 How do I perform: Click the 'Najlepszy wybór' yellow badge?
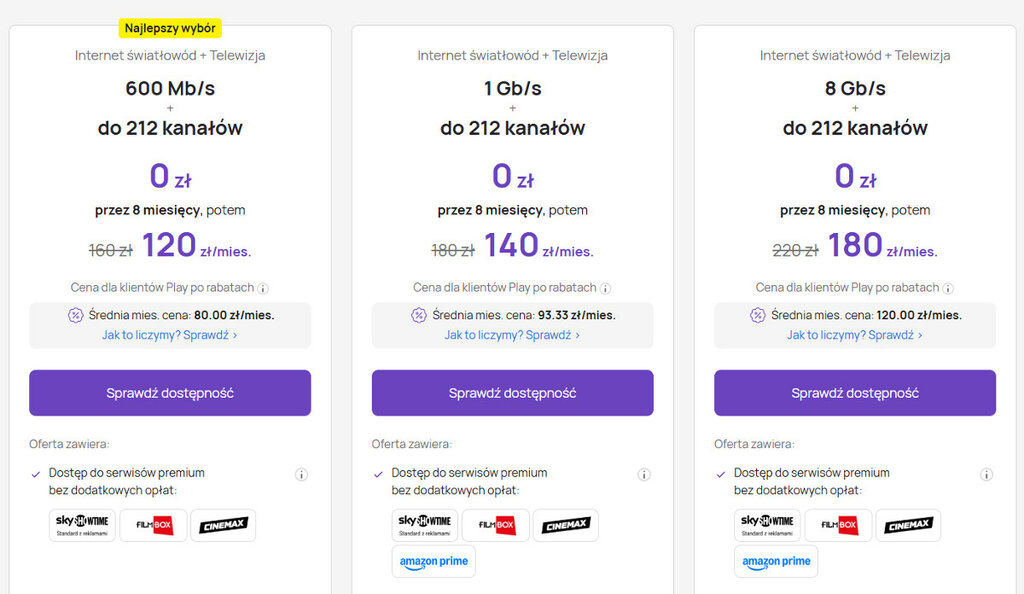pyautogui.click(x=170, y=28)
